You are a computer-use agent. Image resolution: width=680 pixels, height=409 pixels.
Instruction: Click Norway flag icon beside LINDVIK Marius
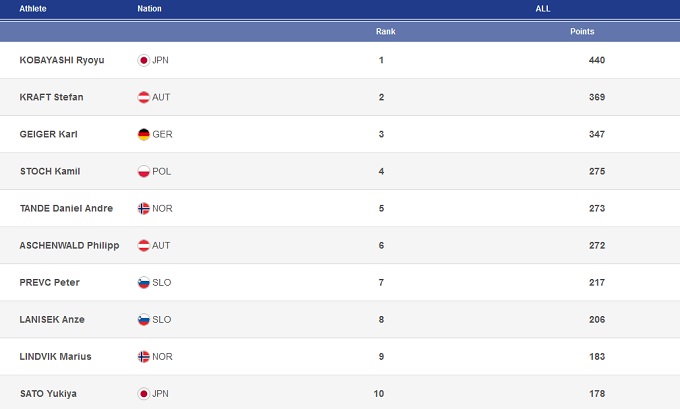tap(143, 356)
